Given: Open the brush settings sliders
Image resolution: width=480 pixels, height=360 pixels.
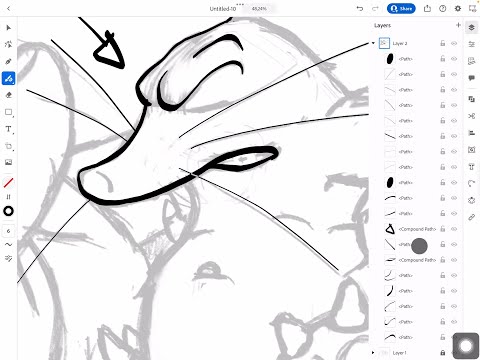Looking at the screenshot, I should click(x=9, y=258).
